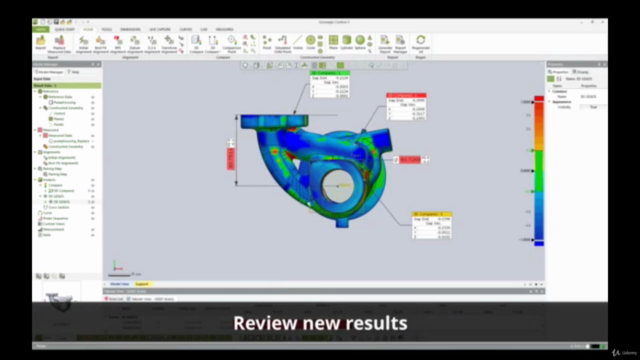Toggle visibility of Plane1 row
The image size is (640, 360).
93,119
